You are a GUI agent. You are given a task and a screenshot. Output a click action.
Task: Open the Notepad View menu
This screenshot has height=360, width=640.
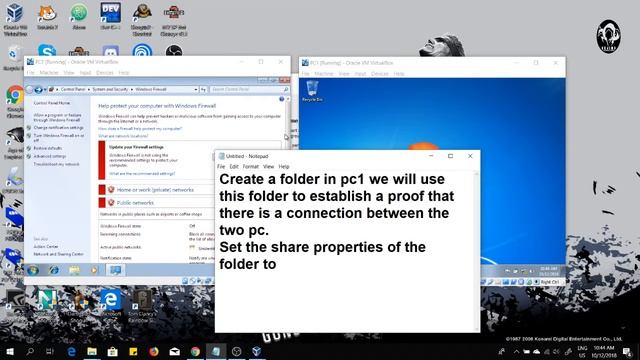(x=268, y=167)
